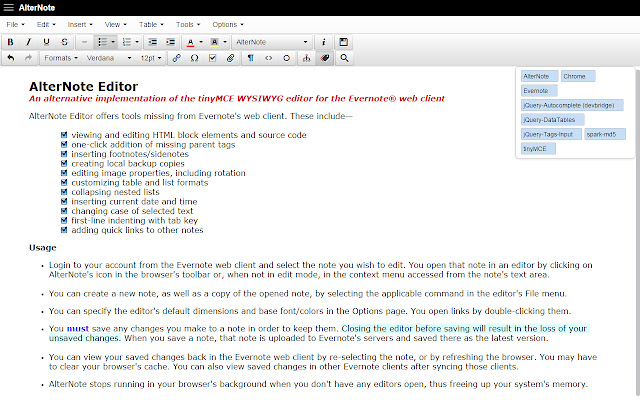Screen dimensions: 640x400
Task: Uncheck 'collapsing nested lists' checkbox
Action: [x=64, y=192]
